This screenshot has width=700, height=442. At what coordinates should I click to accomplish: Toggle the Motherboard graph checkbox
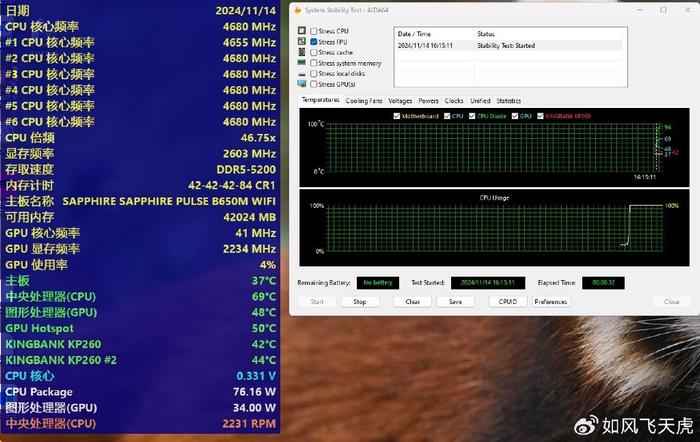pyautogui.click(x=396, y=116)
